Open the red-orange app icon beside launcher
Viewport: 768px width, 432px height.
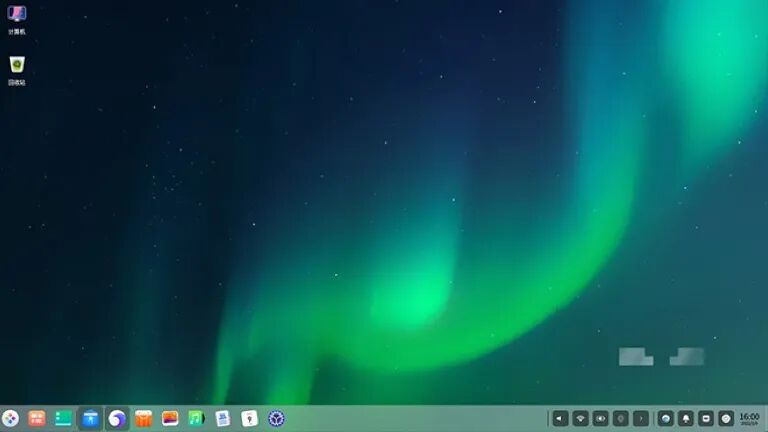point(37,418)
